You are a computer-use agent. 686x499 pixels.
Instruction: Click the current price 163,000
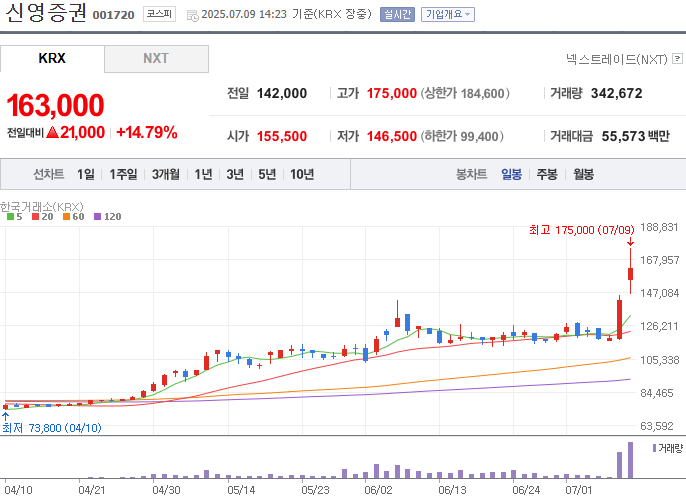pos(56,105)
